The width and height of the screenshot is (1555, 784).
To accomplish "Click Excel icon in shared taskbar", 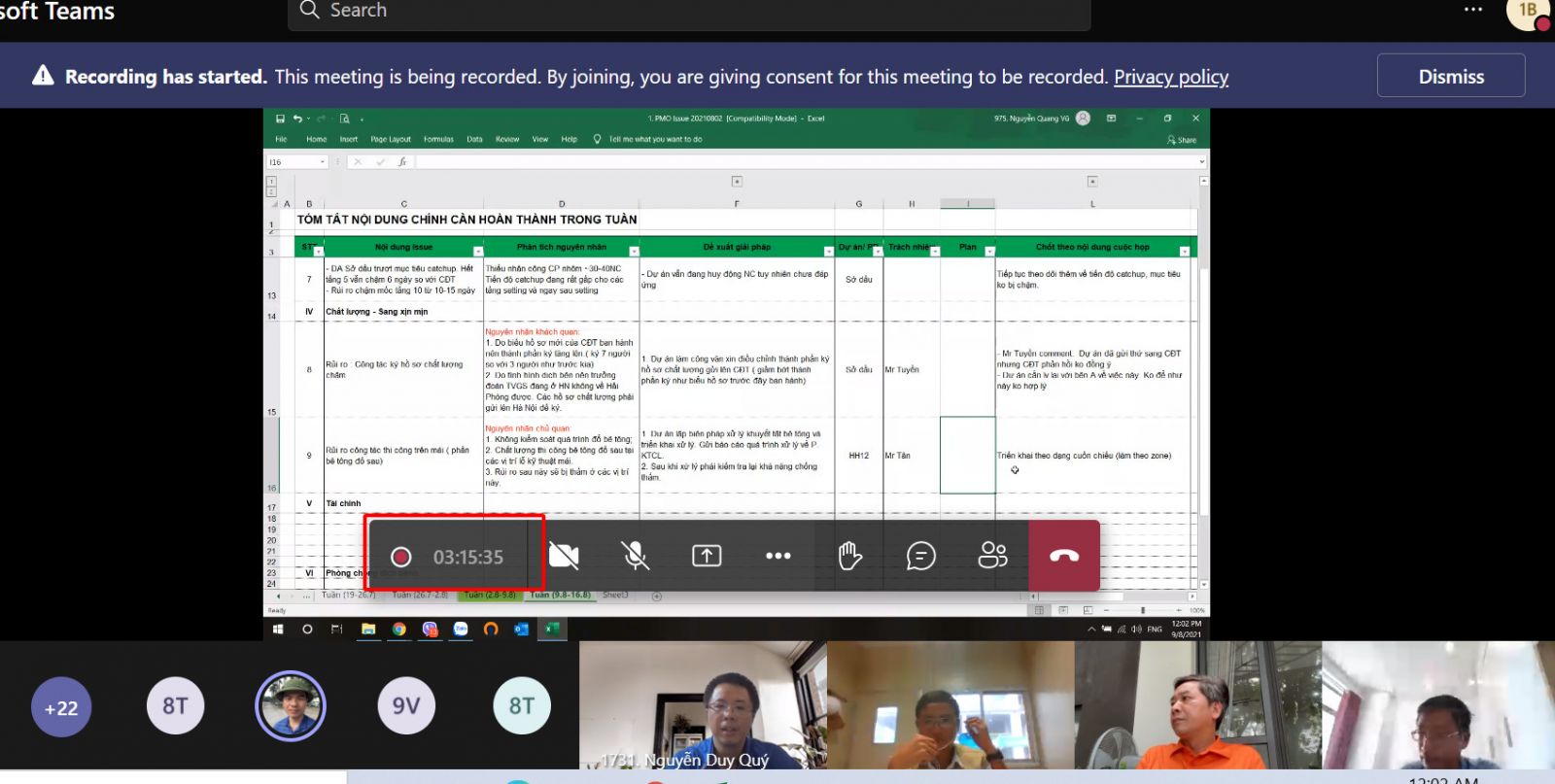I will click(x=551, y=629).
